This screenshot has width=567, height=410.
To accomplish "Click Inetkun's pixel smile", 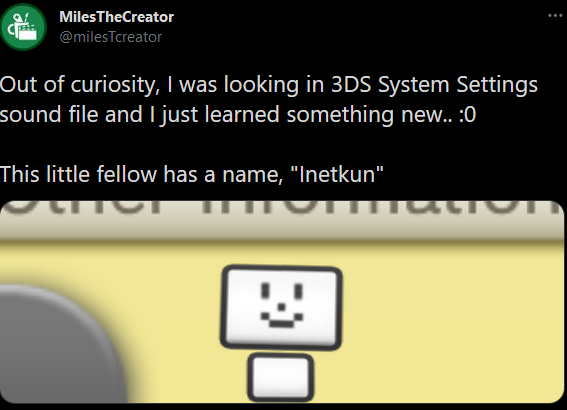I will (282, 320).
